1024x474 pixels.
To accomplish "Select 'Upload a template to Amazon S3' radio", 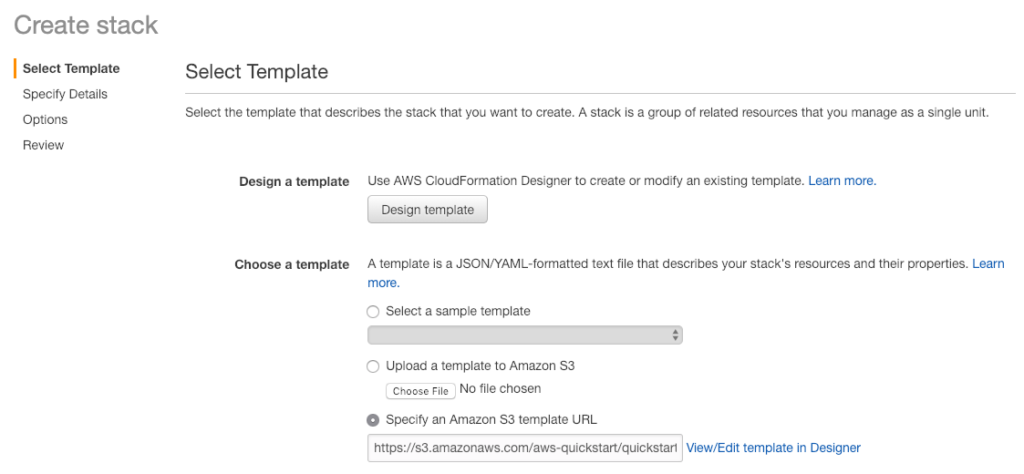I will (374, 366).
